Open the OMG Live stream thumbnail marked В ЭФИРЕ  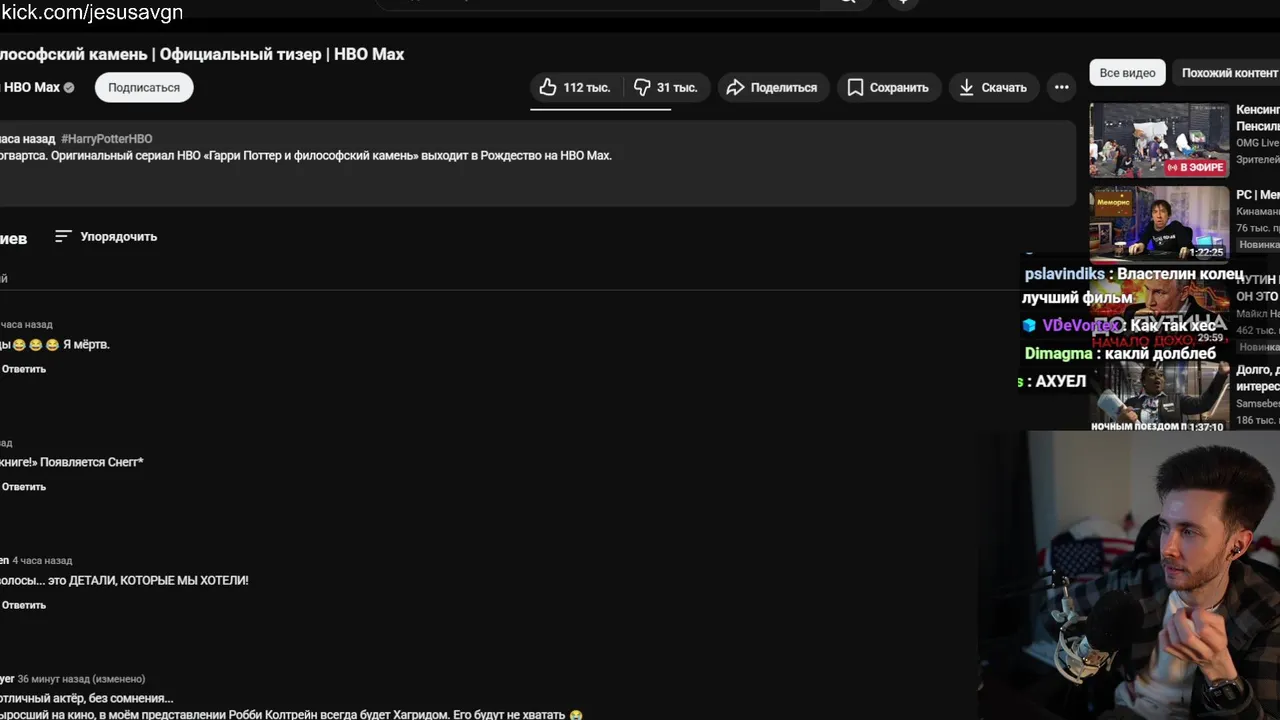coord(1159,140)
